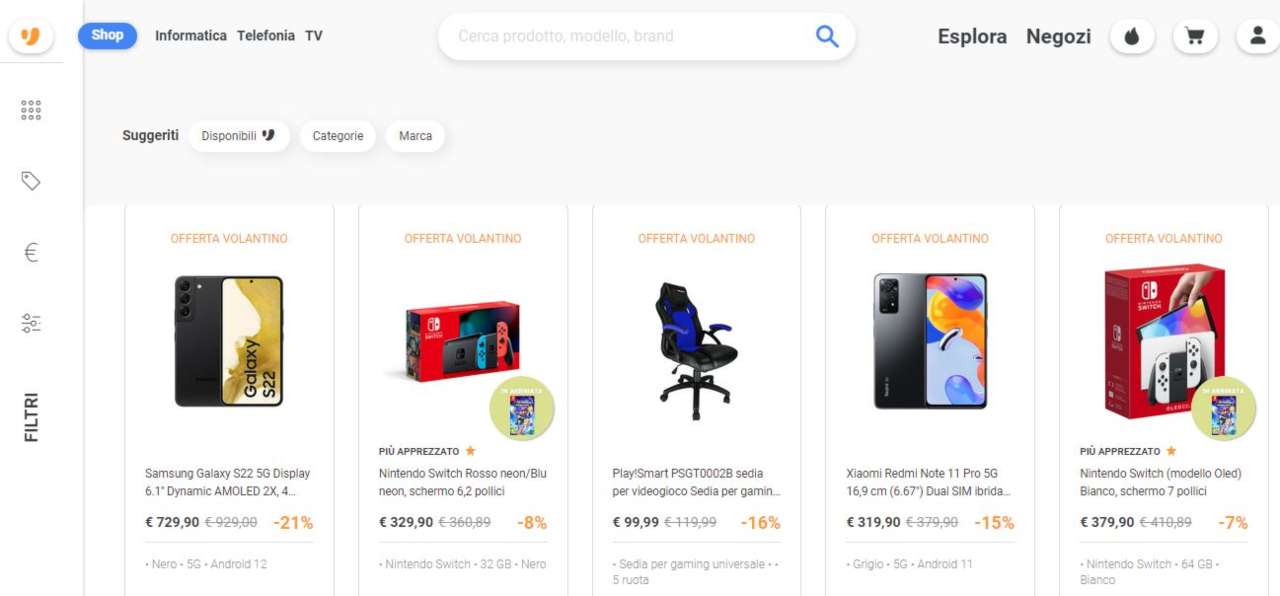Expand the vertical FILTRI panel label
This screenshot has height=596, width=1280.
[31, 417]
